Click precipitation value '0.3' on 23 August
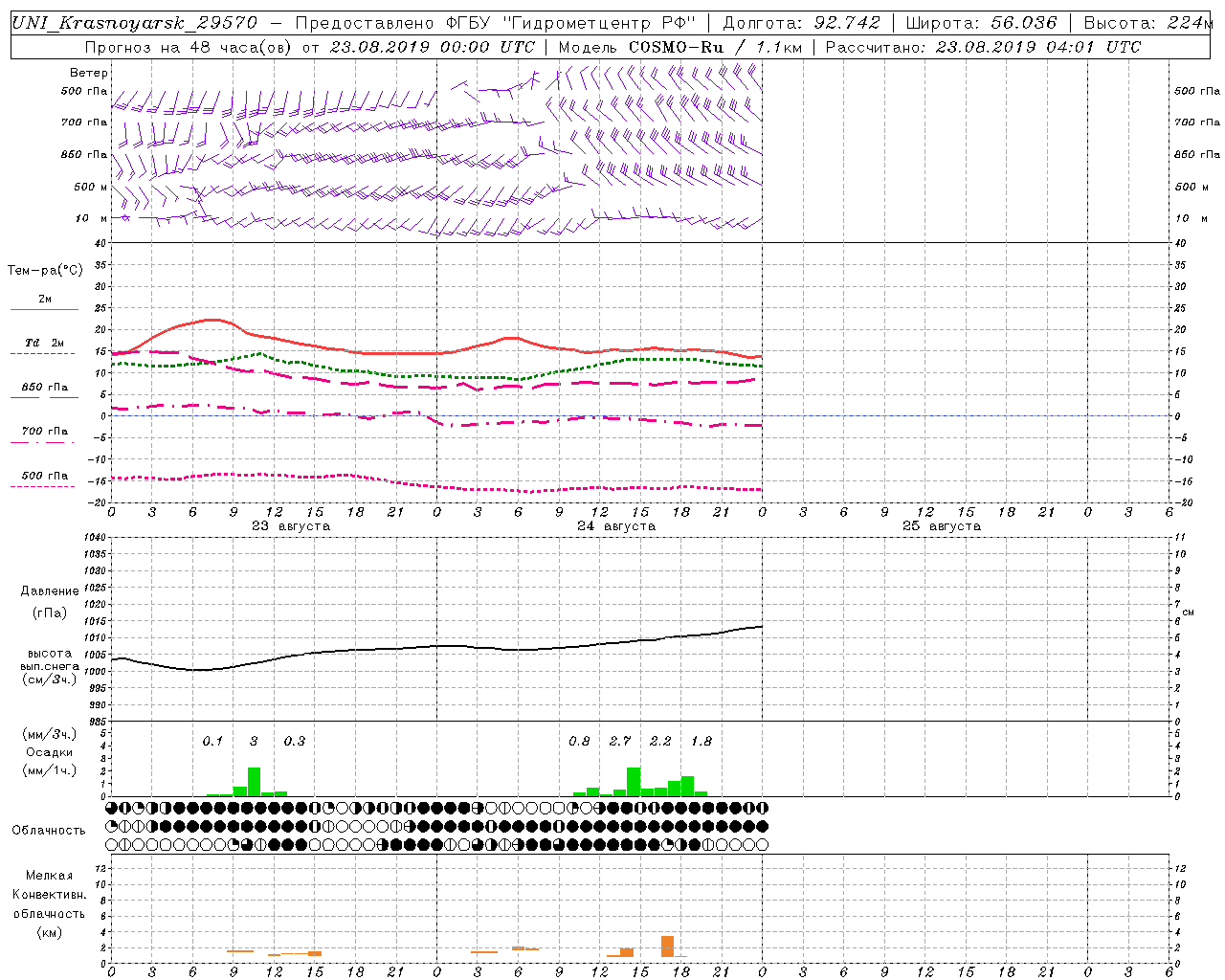1225x980 pixels. tap(295, 742)
